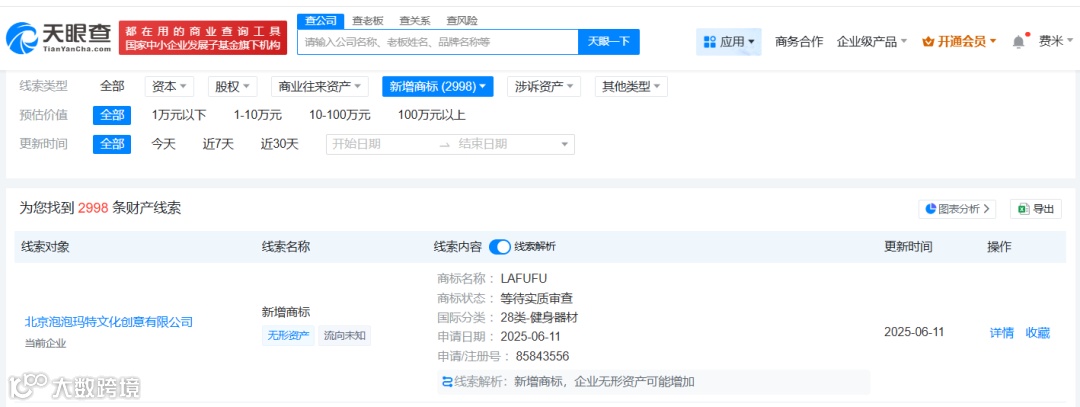Open the 商务合作 link
The width and height of the screenshot is (1080, 407).
[x=799, y=41]
